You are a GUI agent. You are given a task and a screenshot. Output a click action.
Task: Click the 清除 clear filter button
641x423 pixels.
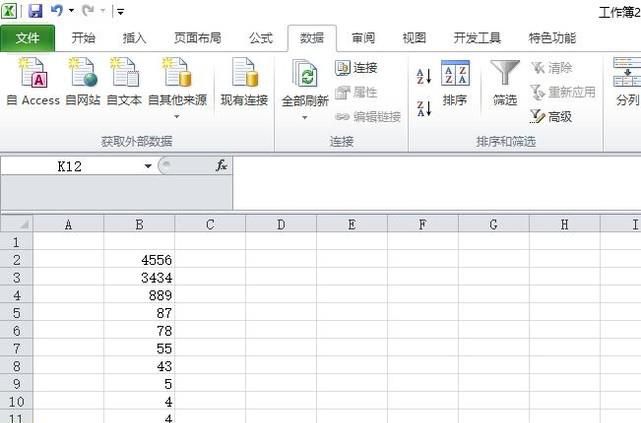[551, 68]
